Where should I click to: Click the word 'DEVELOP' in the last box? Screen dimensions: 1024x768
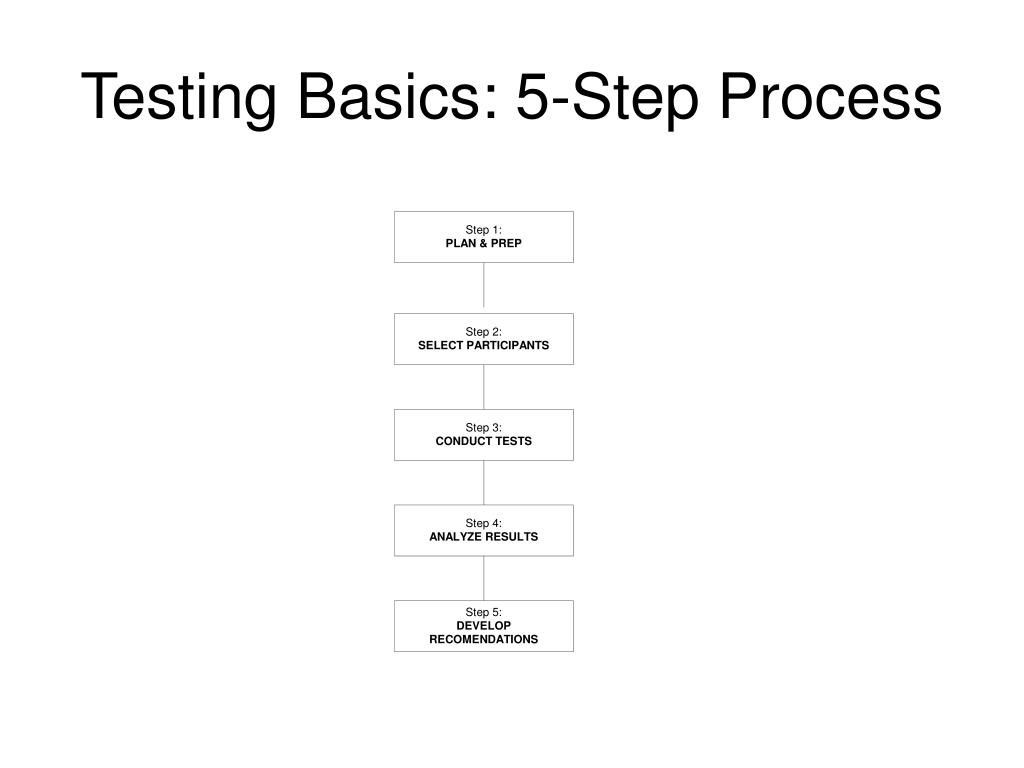coord(483,626)
